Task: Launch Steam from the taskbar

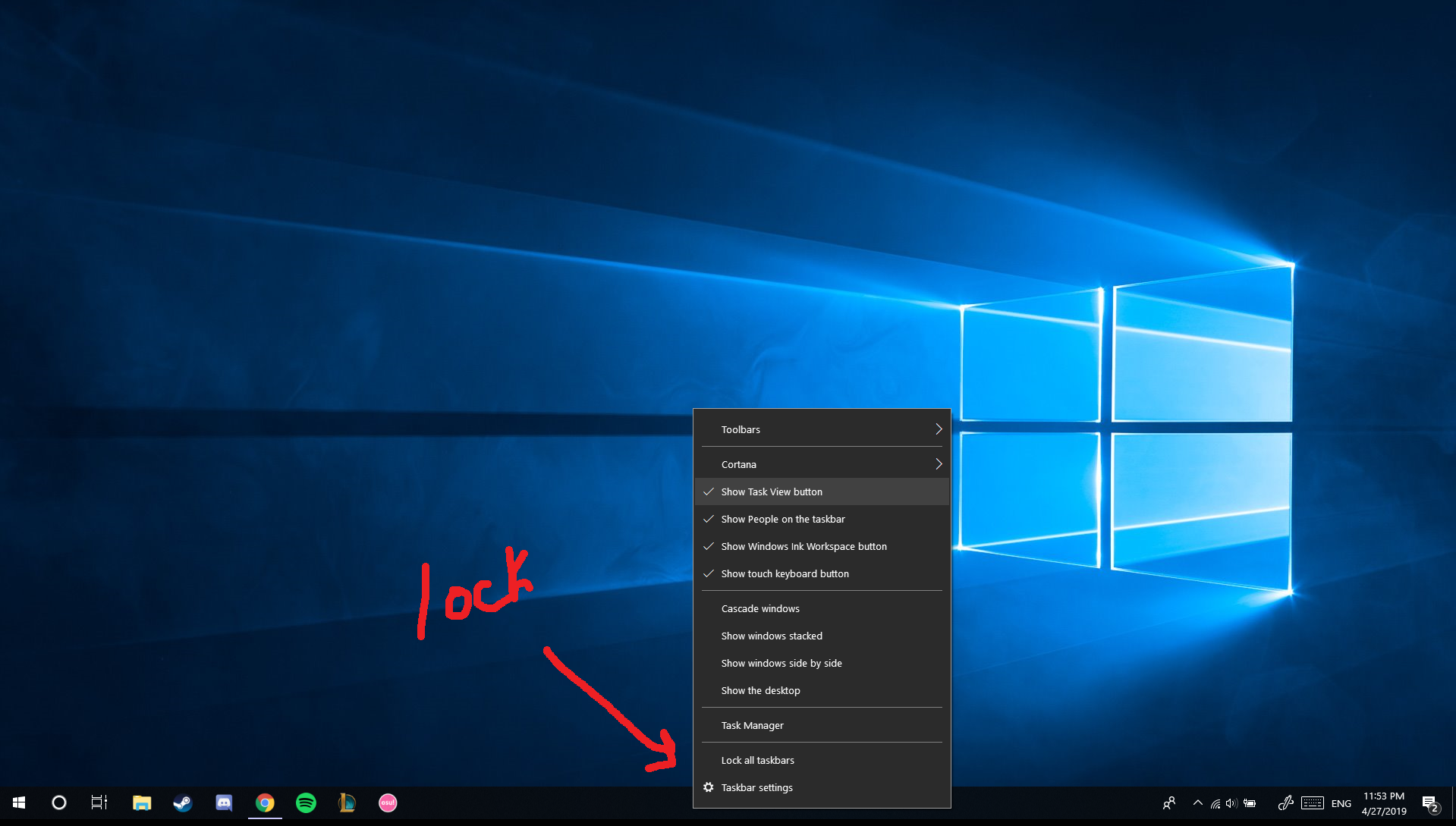Action: point(183,802)
